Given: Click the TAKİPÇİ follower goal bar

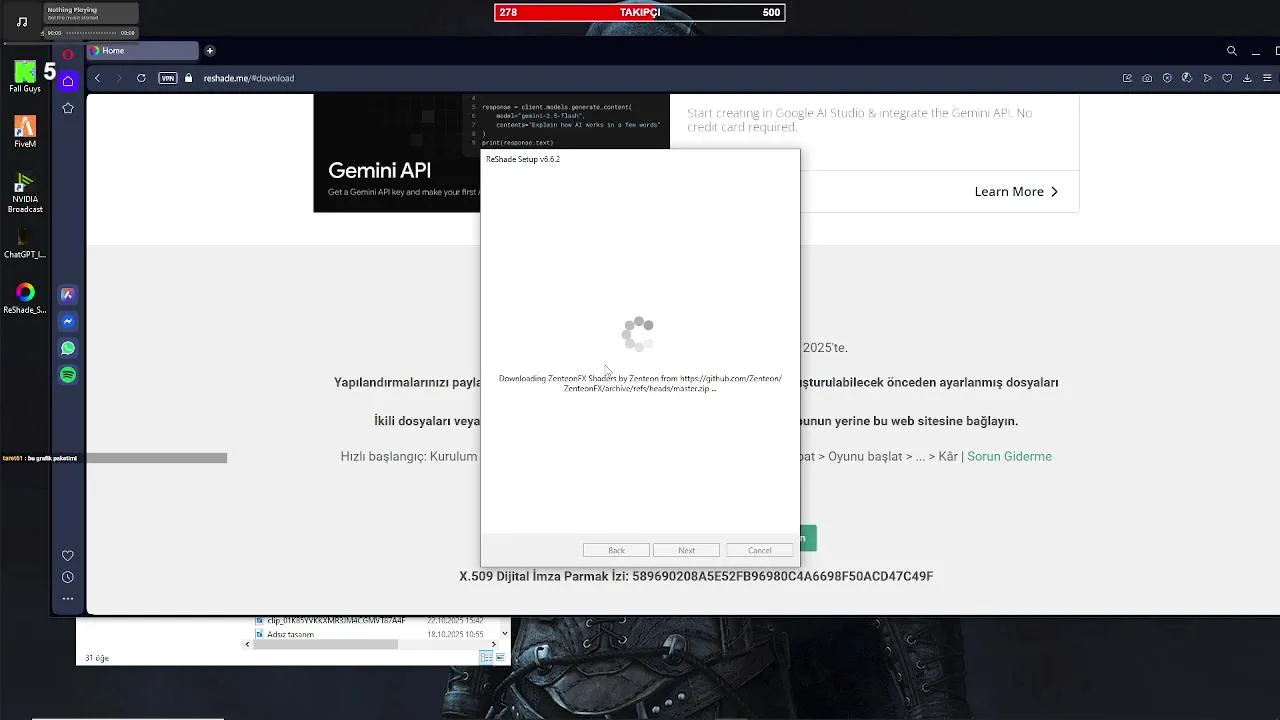Looking at the screenshot, I should 639,12.
